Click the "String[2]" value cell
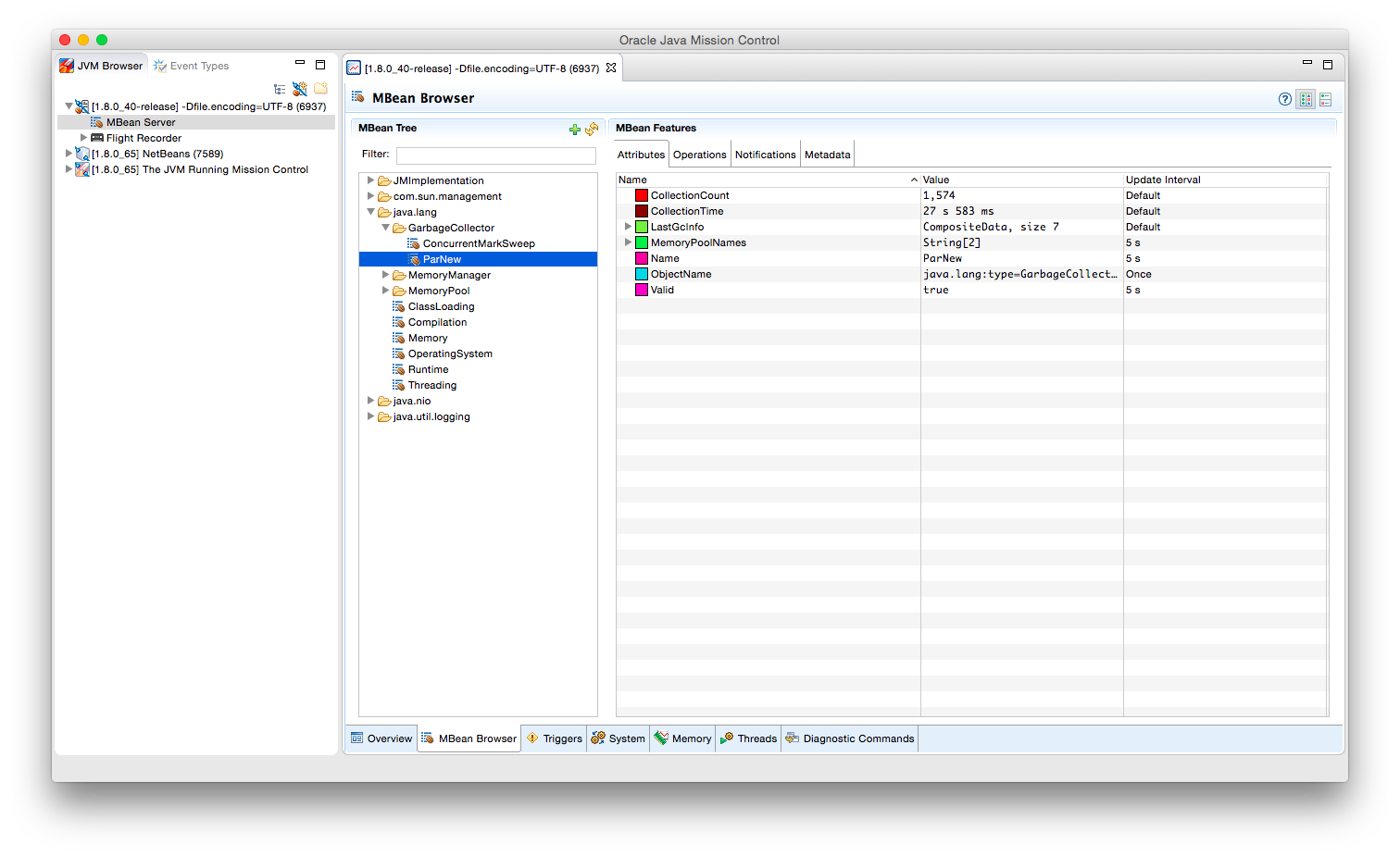 click(1022, 242)
